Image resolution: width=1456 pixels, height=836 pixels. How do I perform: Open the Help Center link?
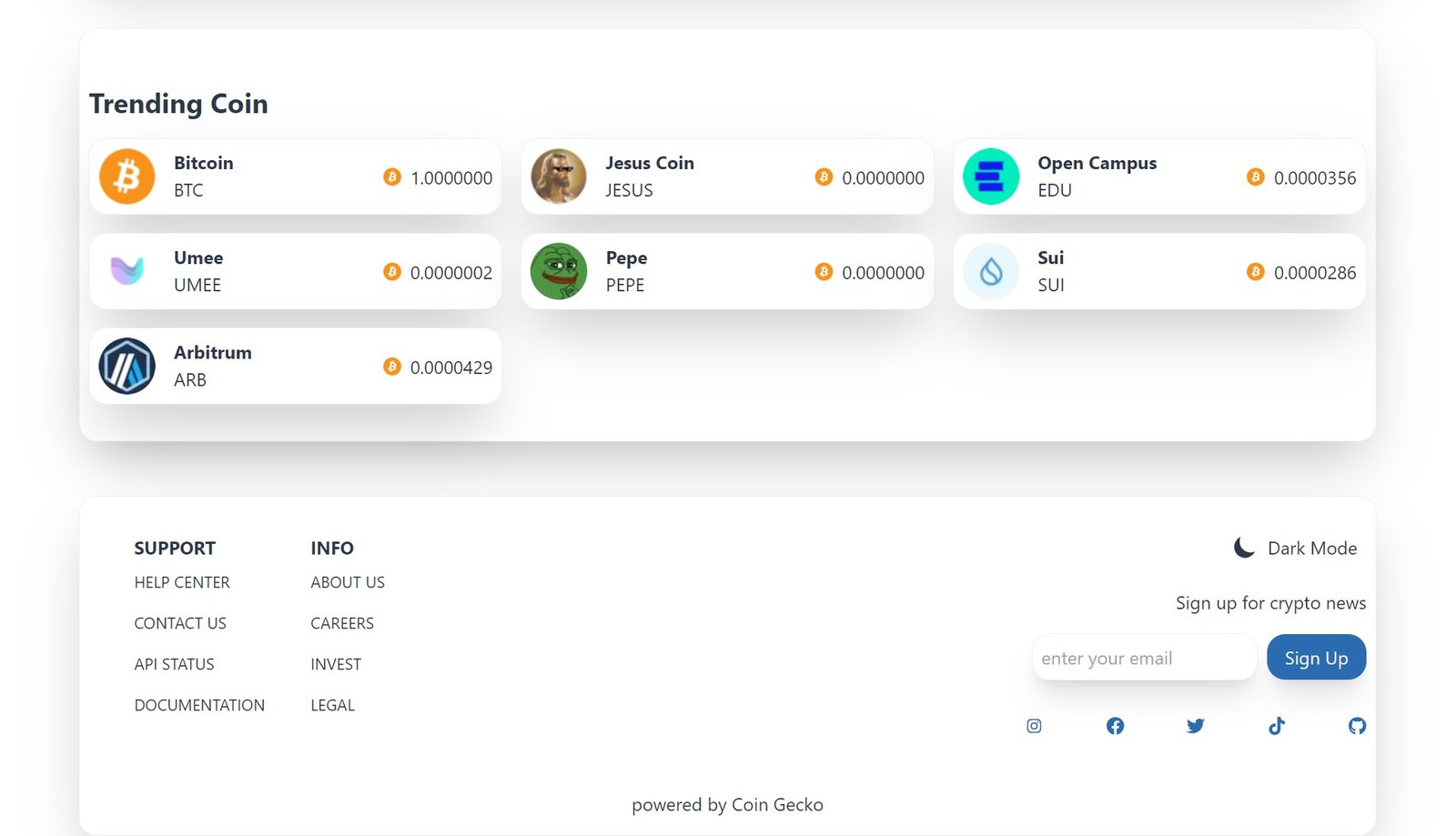pos(182,582)
